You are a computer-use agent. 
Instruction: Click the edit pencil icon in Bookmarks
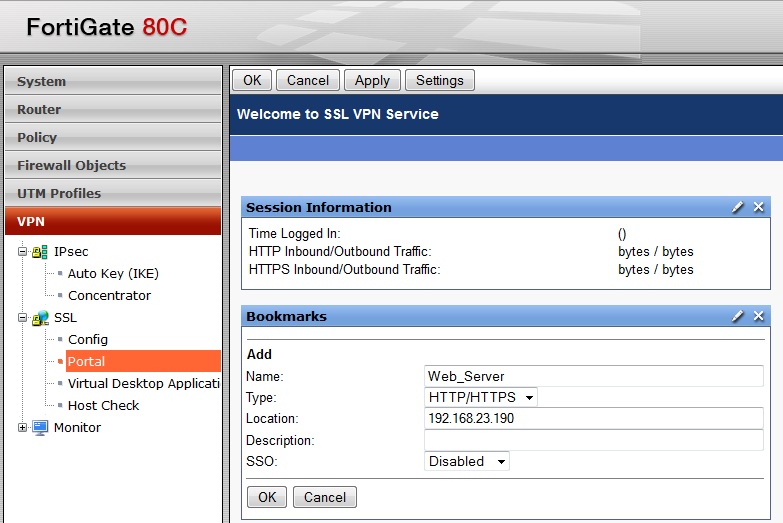pyautogui.click(x=738, y=316)
